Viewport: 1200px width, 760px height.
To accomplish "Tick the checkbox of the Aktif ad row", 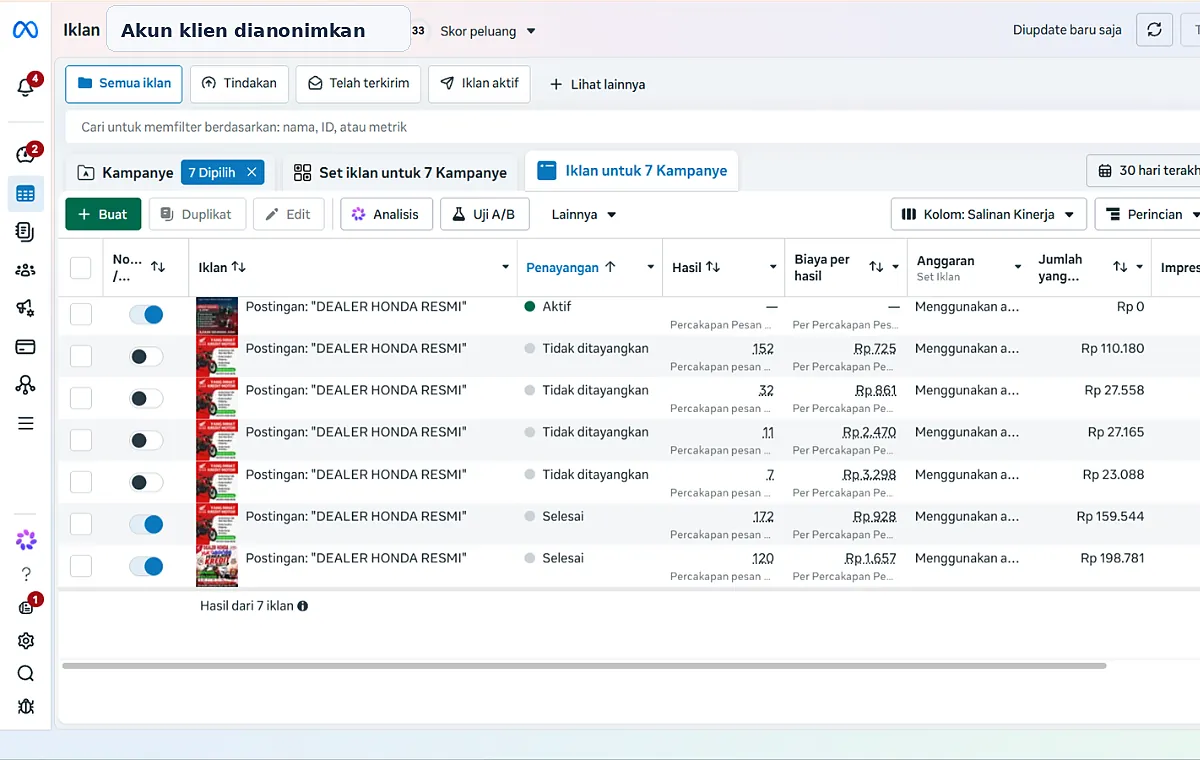I will coord(81,314).
